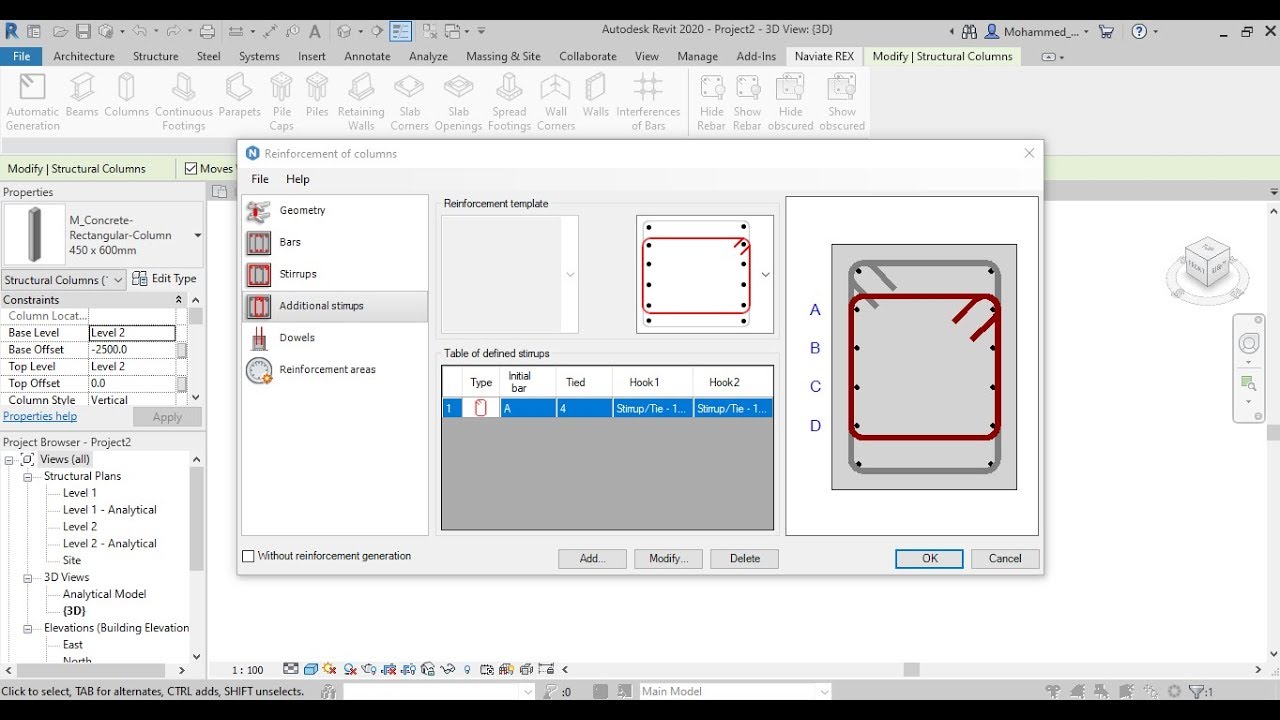
Task: Open the column type selector dropdown arrow
Action: [x=197, y=236]
